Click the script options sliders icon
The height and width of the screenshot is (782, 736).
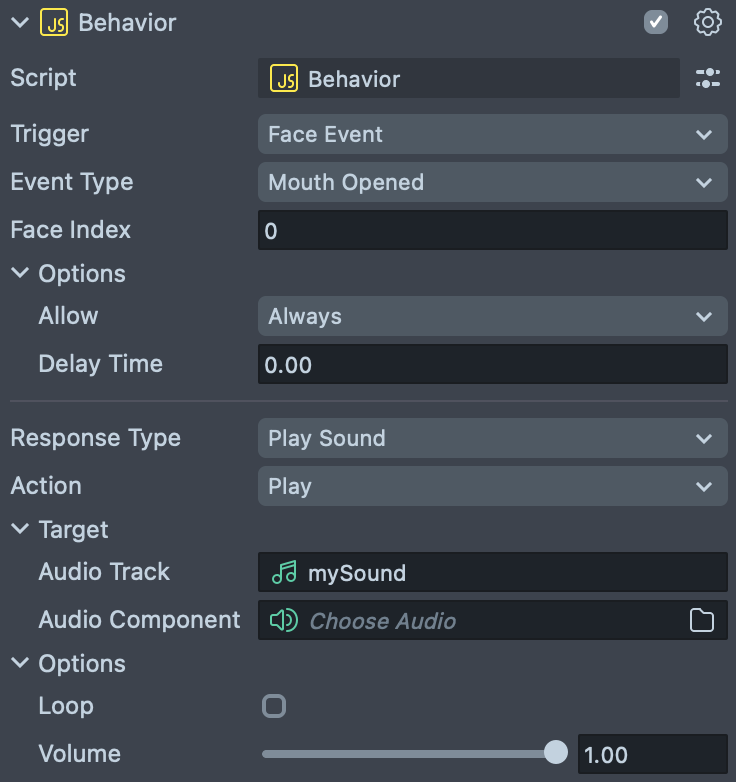707,79
